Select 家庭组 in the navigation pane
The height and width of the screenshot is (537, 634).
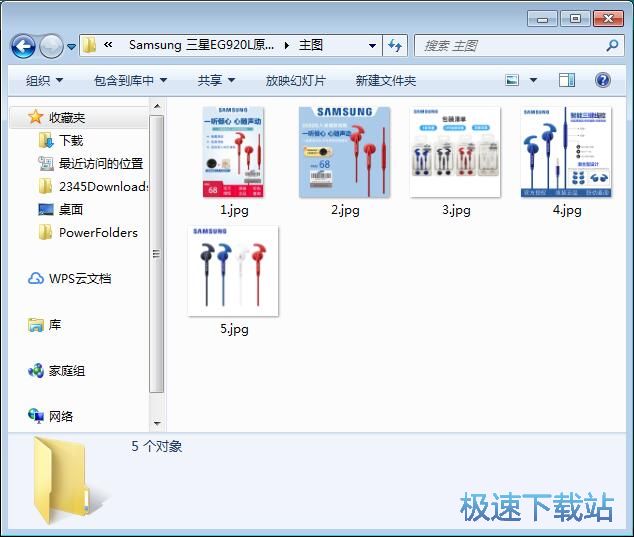[x=67, y=371]
